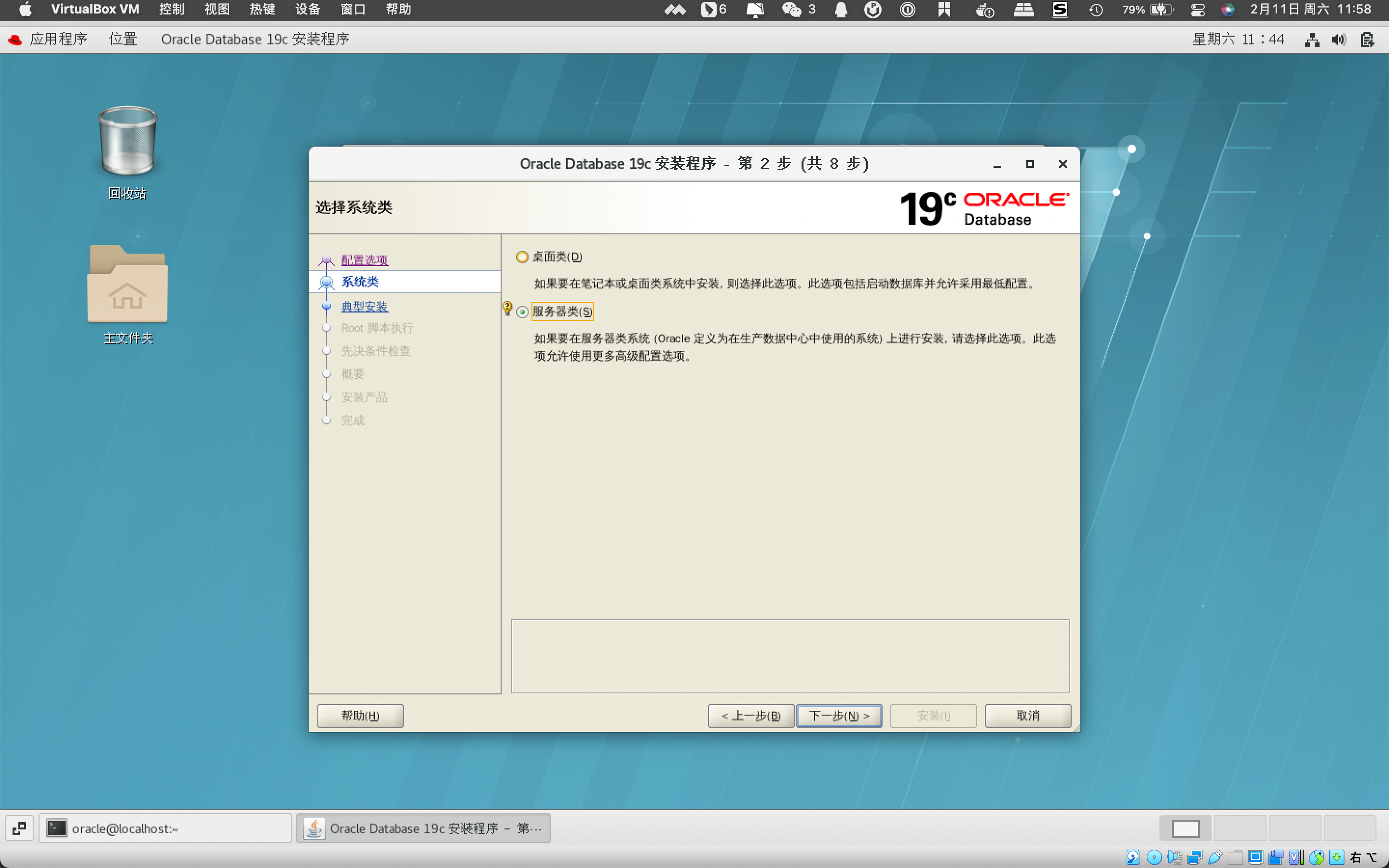The width and height of the screenshot is (1389, 868).
Task: Click the 1Password icon in the menu bar
Action: [x=908, y=9]
